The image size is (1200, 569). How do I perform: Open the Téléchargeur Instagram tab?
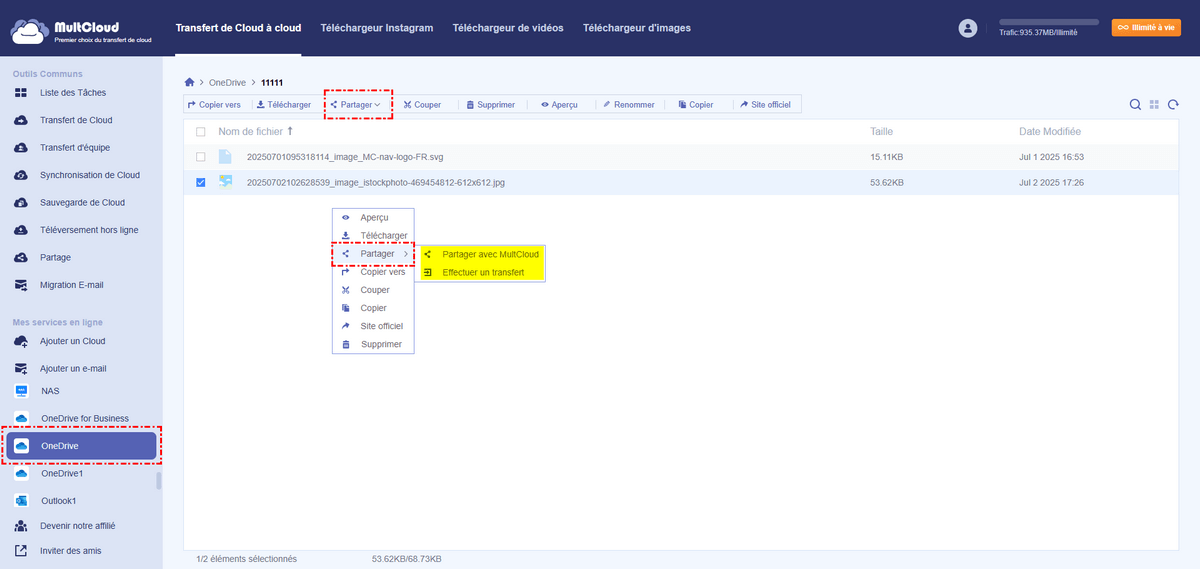[x=377, y=28]
